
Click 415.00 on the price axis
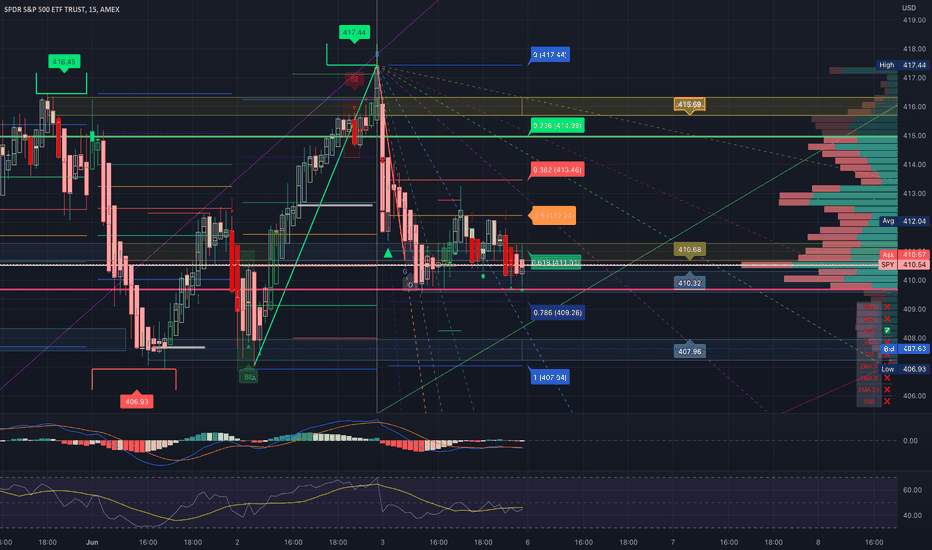pos(914,136)
